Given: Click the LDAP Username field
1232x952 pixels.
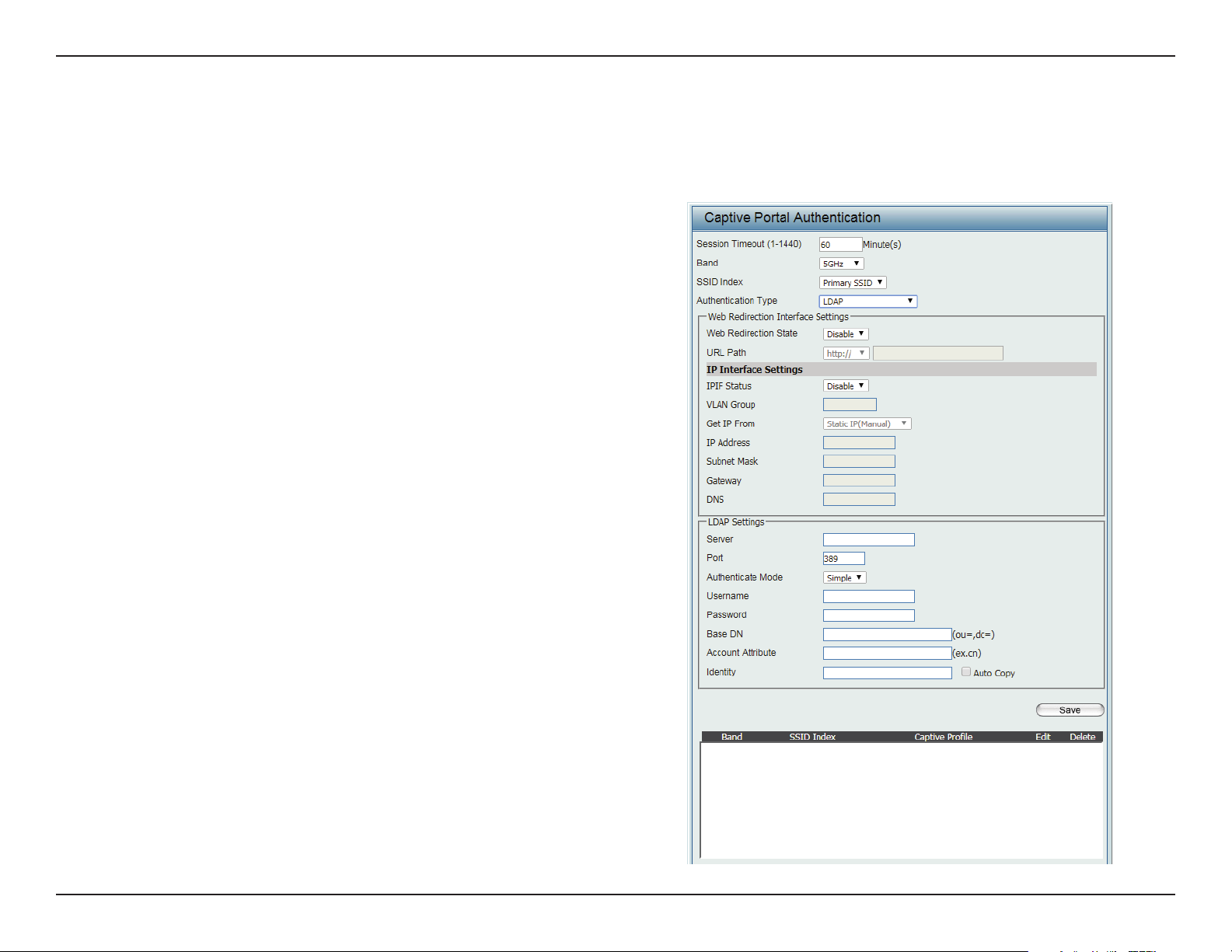Looking at the screenshot, I should [869, 597].
